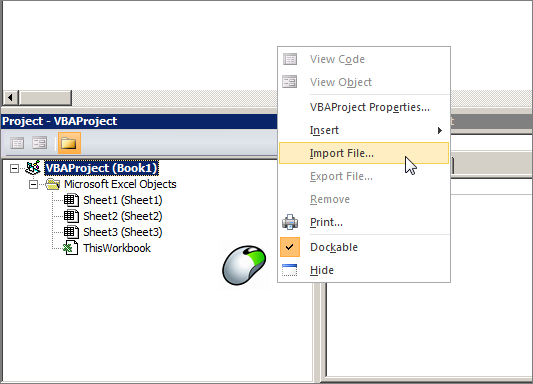The width and height of the screenshot is (533, 384).
Task: Click the View Object toolbar icon
Action: [39, 143]
